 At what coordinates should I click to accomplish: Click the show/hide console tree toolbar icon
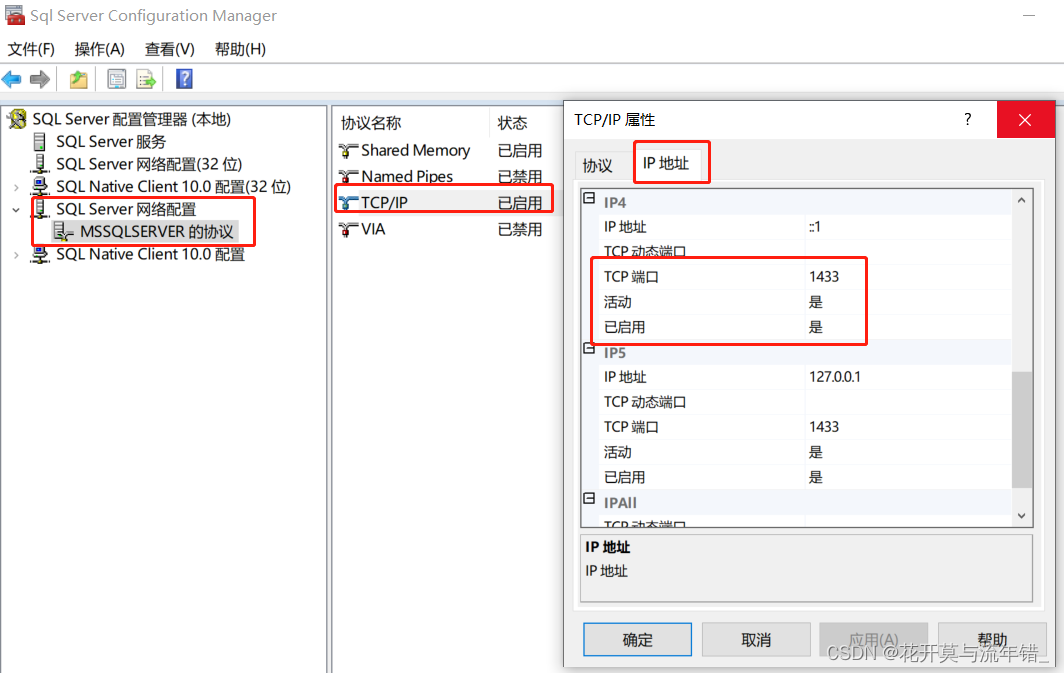(x=117, y=79)
